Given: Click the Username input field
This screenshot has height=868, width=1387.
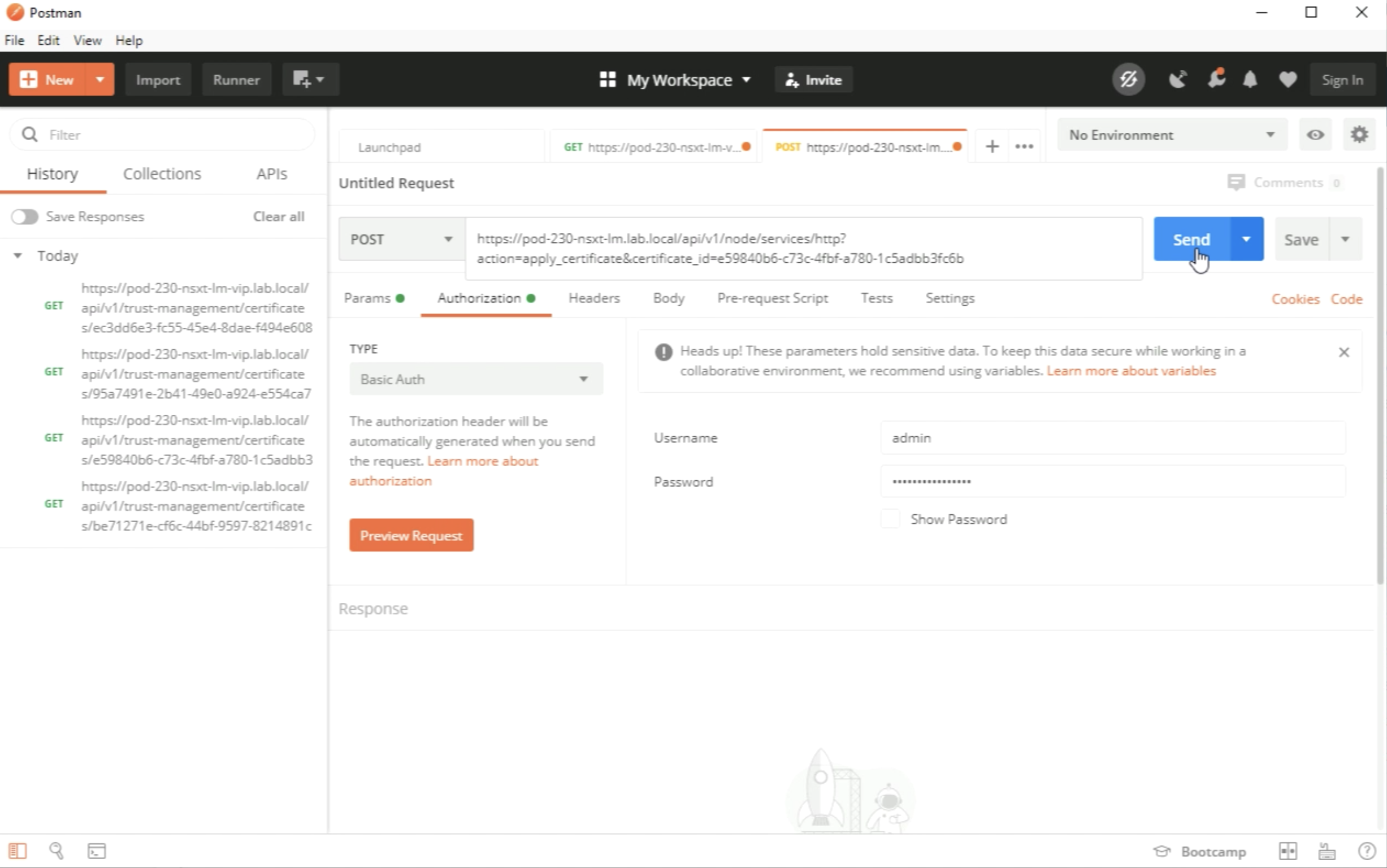Looking at the screenshot, I should pyautogui.click(x=1112, y=438).
